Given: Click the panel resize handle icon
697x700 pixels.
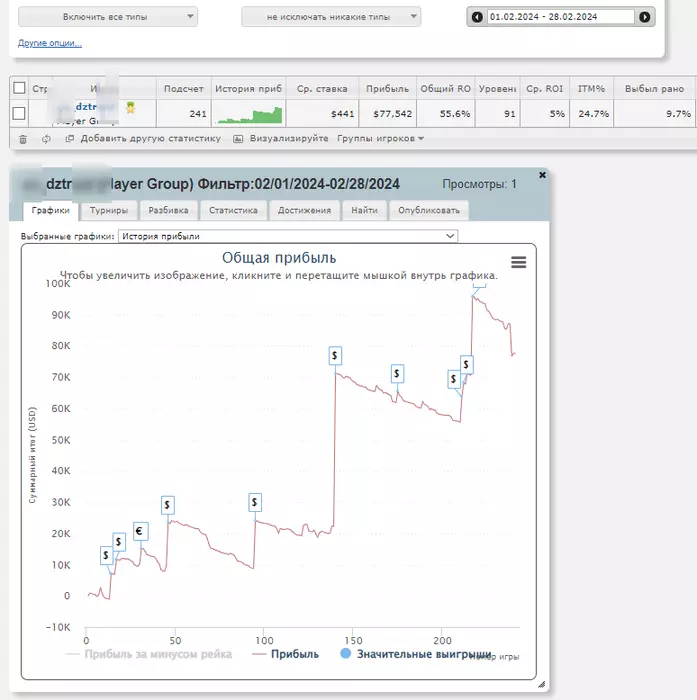Looking at the screenshot, I should click(542, 684).
